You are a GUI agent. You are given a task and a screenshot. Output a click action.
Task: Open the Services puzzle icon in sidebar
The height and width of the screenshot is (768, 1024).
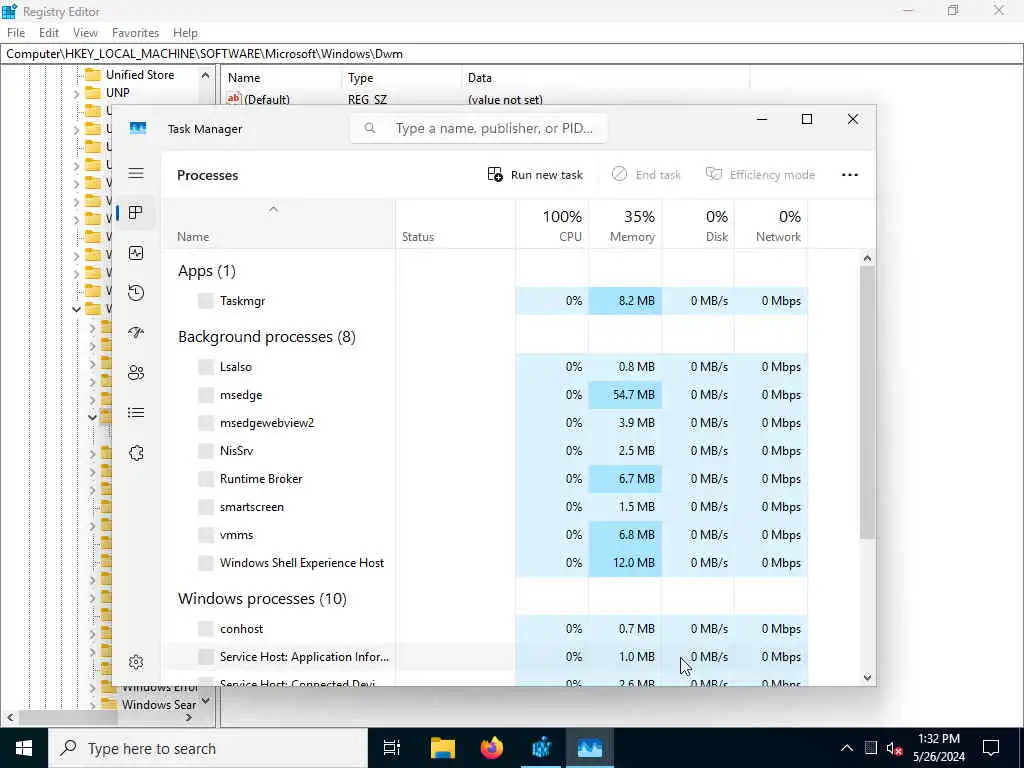coord(136,453)
